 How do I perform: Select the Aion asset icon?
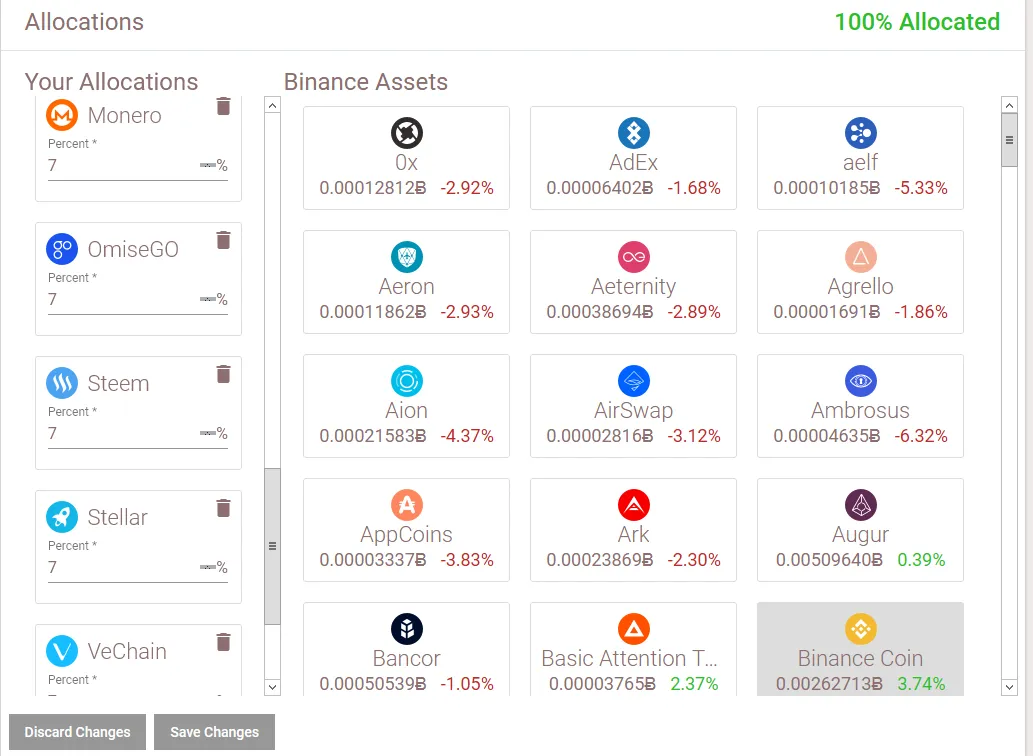[x=406, y=381]
